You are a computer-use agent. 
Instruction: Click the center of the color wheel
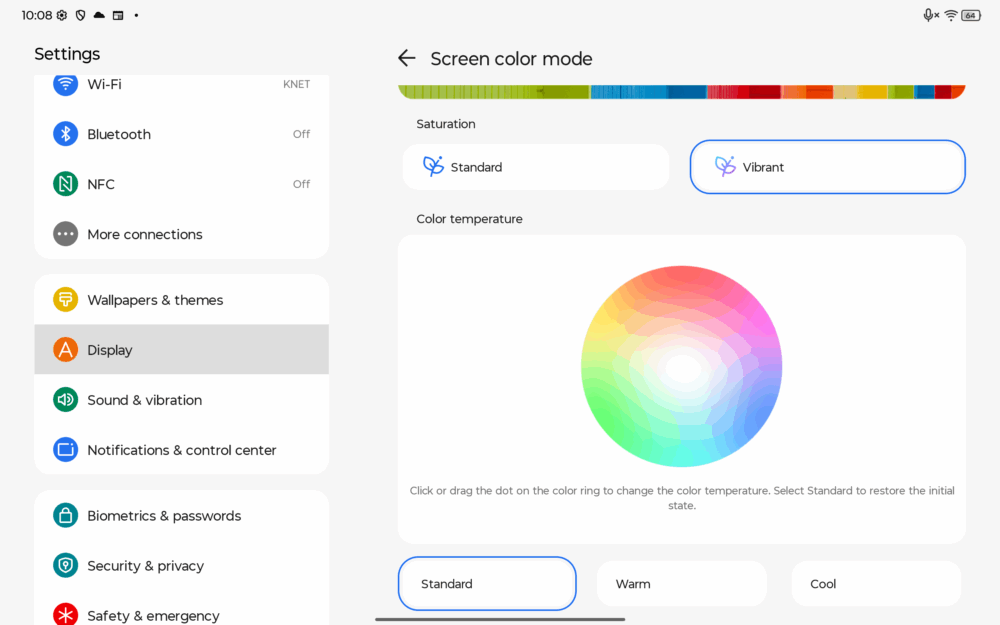point(681,366)
